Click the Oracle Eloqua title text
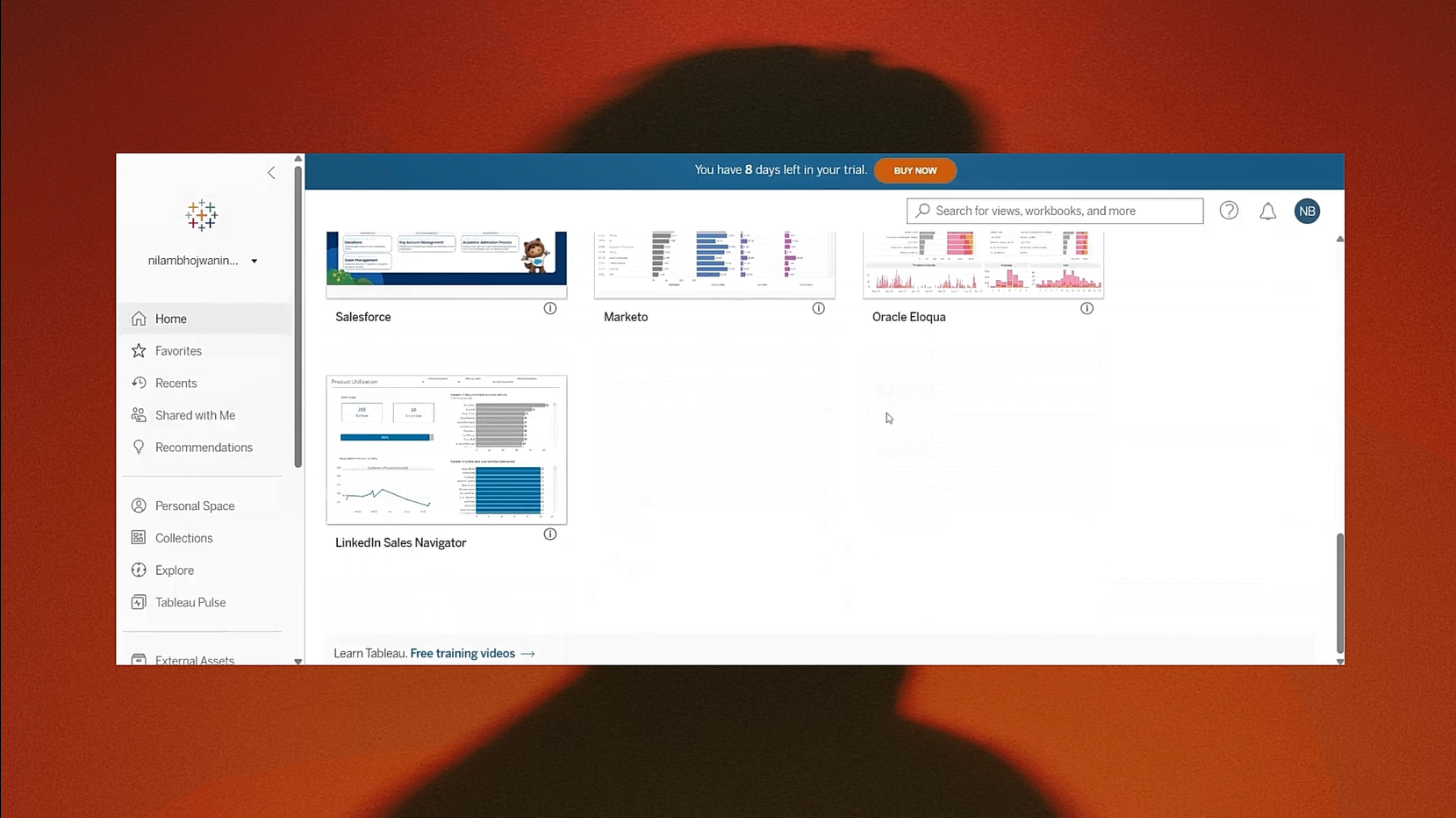Viewport: 1456px width, 818px height. point(909,317)
